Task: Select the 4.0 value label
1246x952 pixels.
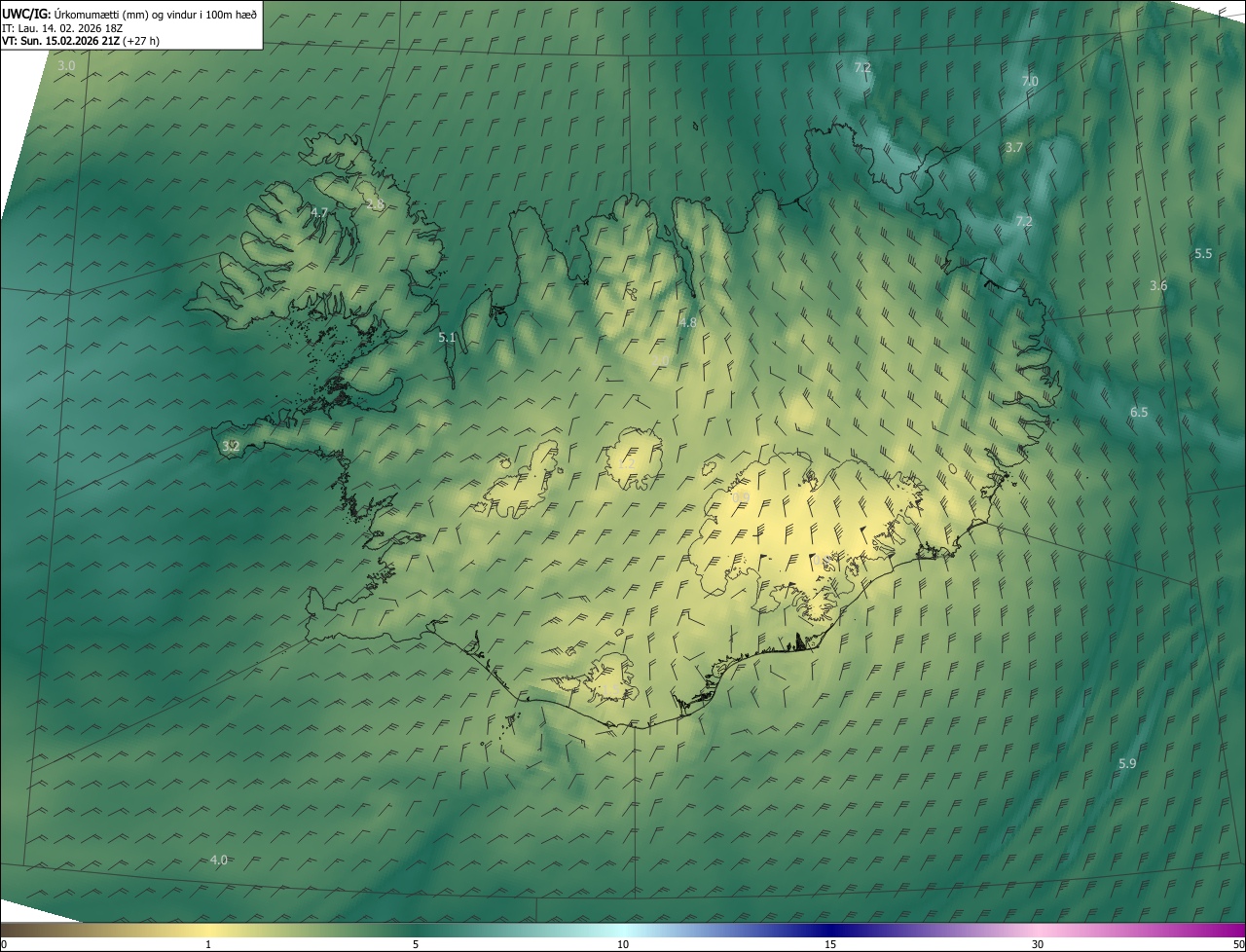Action: [219, 860]
